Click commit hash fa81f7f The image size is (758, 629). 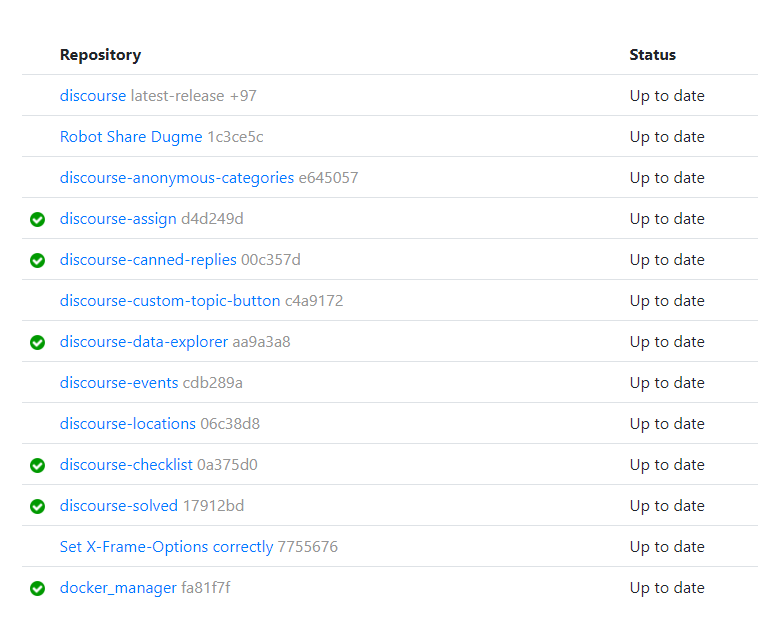(x=205, y=588)
